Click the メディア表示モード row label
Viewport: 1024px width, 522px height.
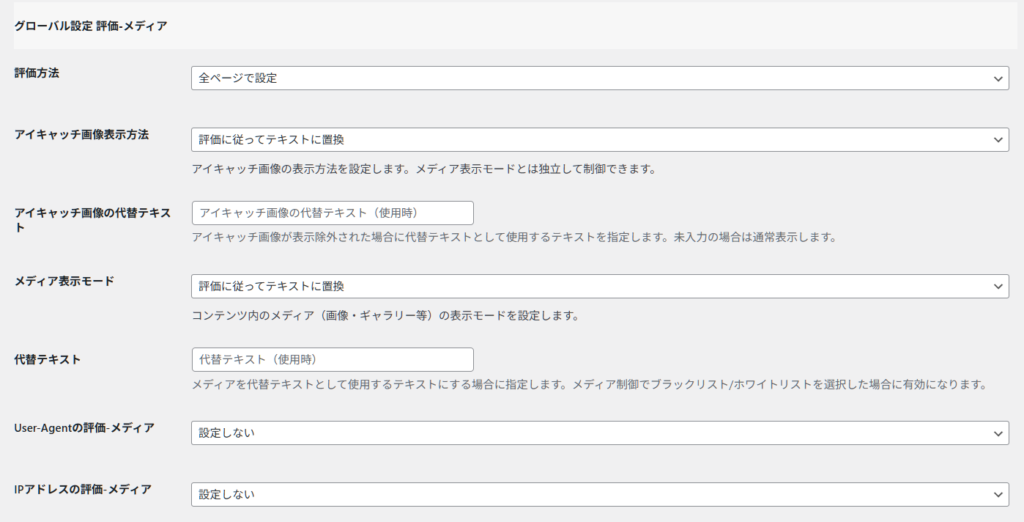[x=64, y=281]
